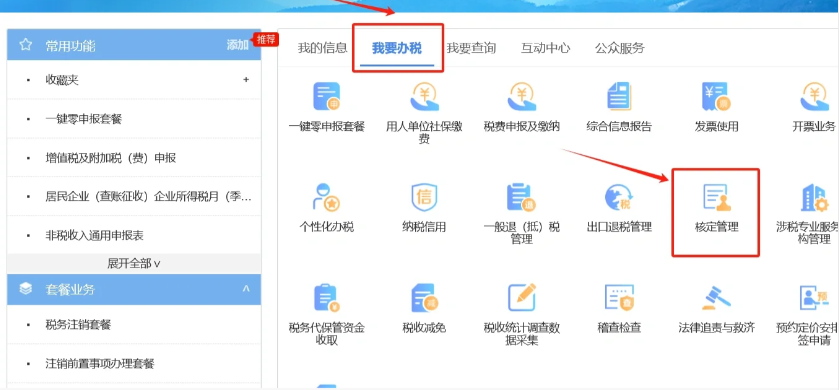Screen dimensions: 839x390
Task: Open 稽查检查 icon
Action: 619,297
